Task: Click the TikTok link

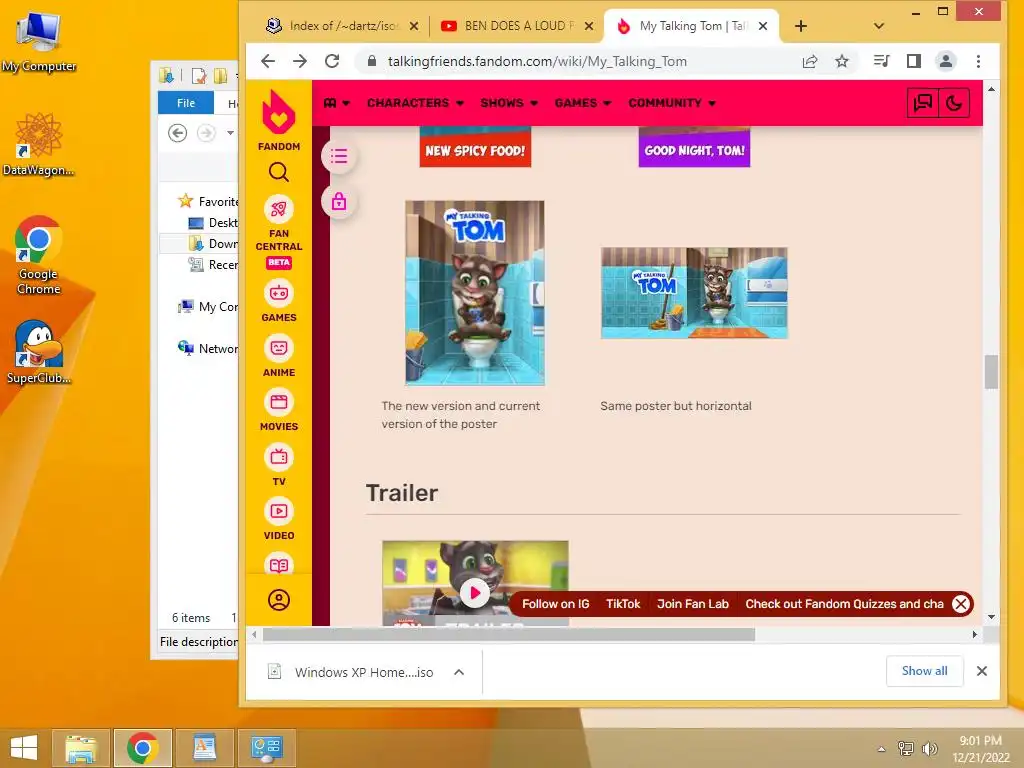Action: pyautogui.click(x=623, y=604)
